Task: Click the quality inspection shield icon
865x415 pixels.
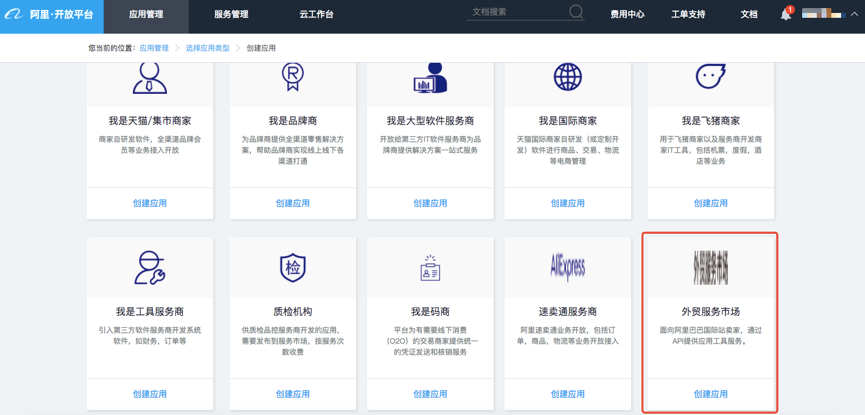Action: 292,268
